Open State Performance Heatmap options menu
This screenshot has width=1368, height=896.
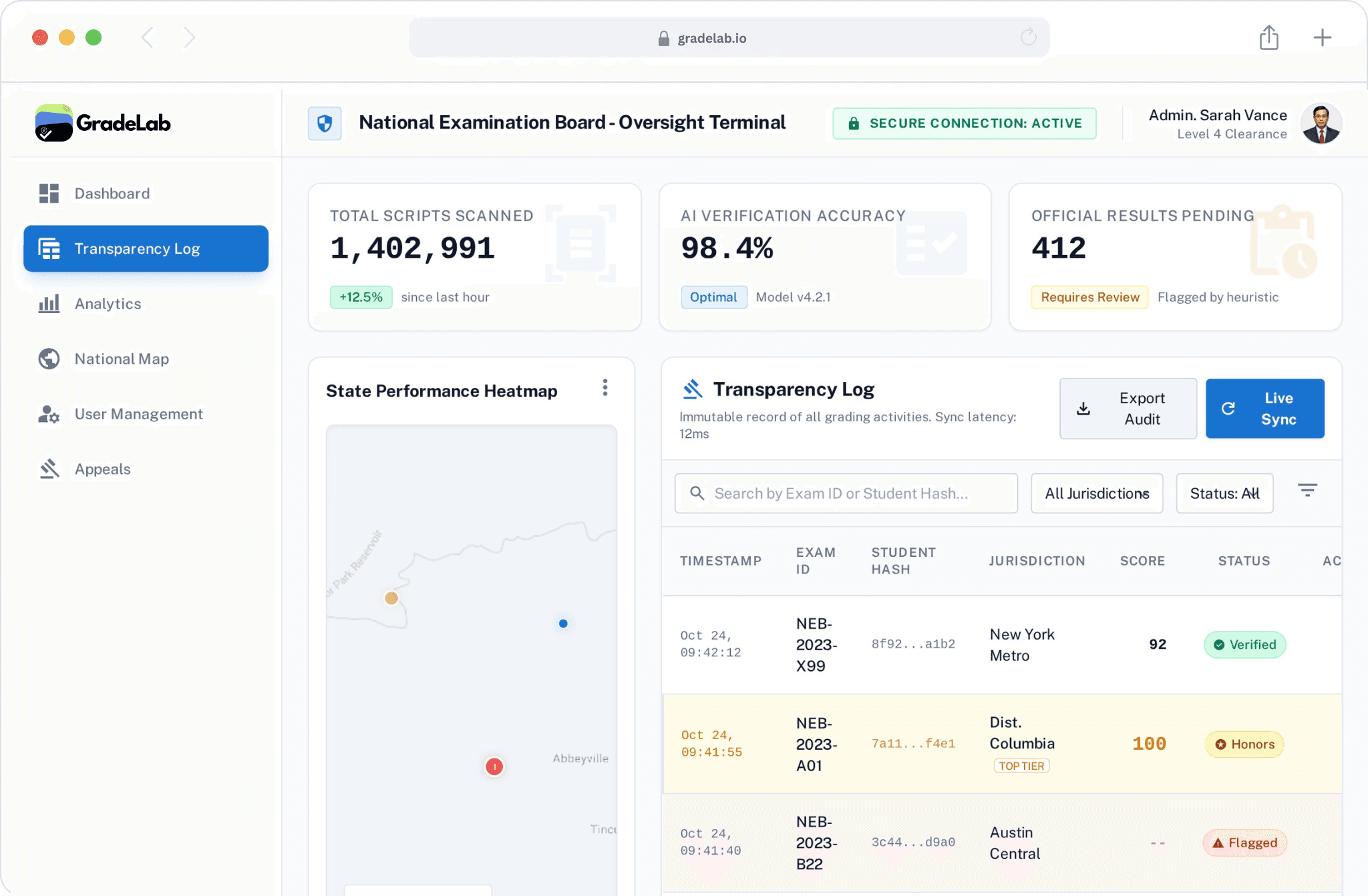(x=605, y=388)
